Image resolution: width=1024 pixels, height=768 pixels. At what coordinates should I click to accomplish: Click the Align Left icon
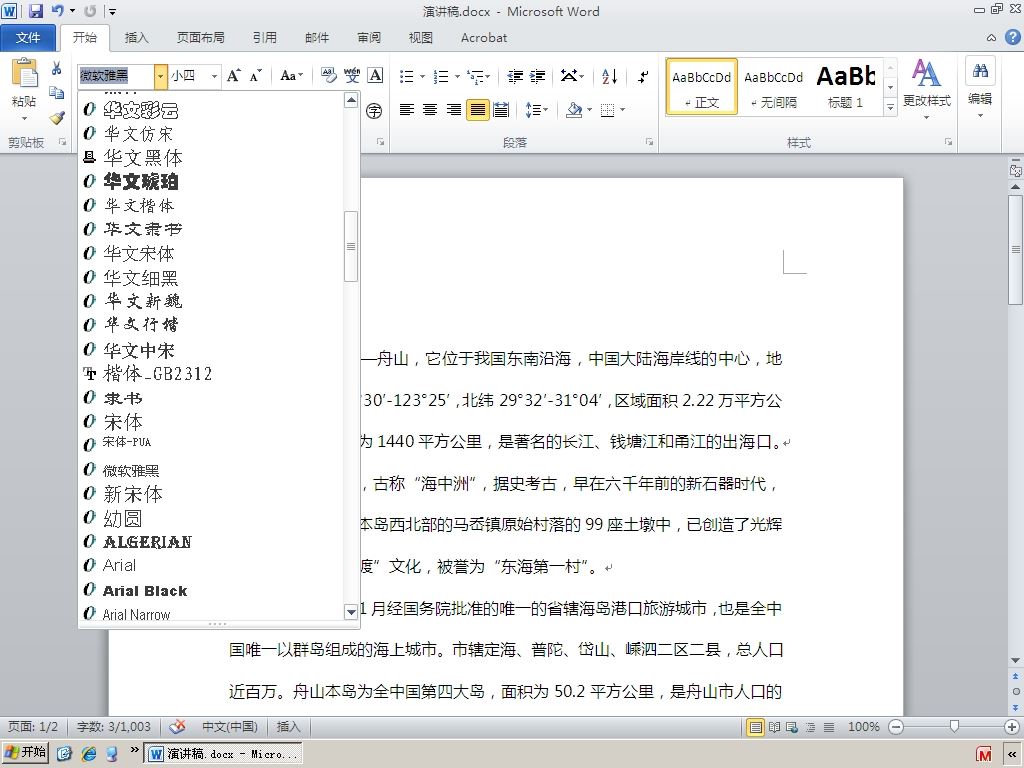(x=407, y=110)
